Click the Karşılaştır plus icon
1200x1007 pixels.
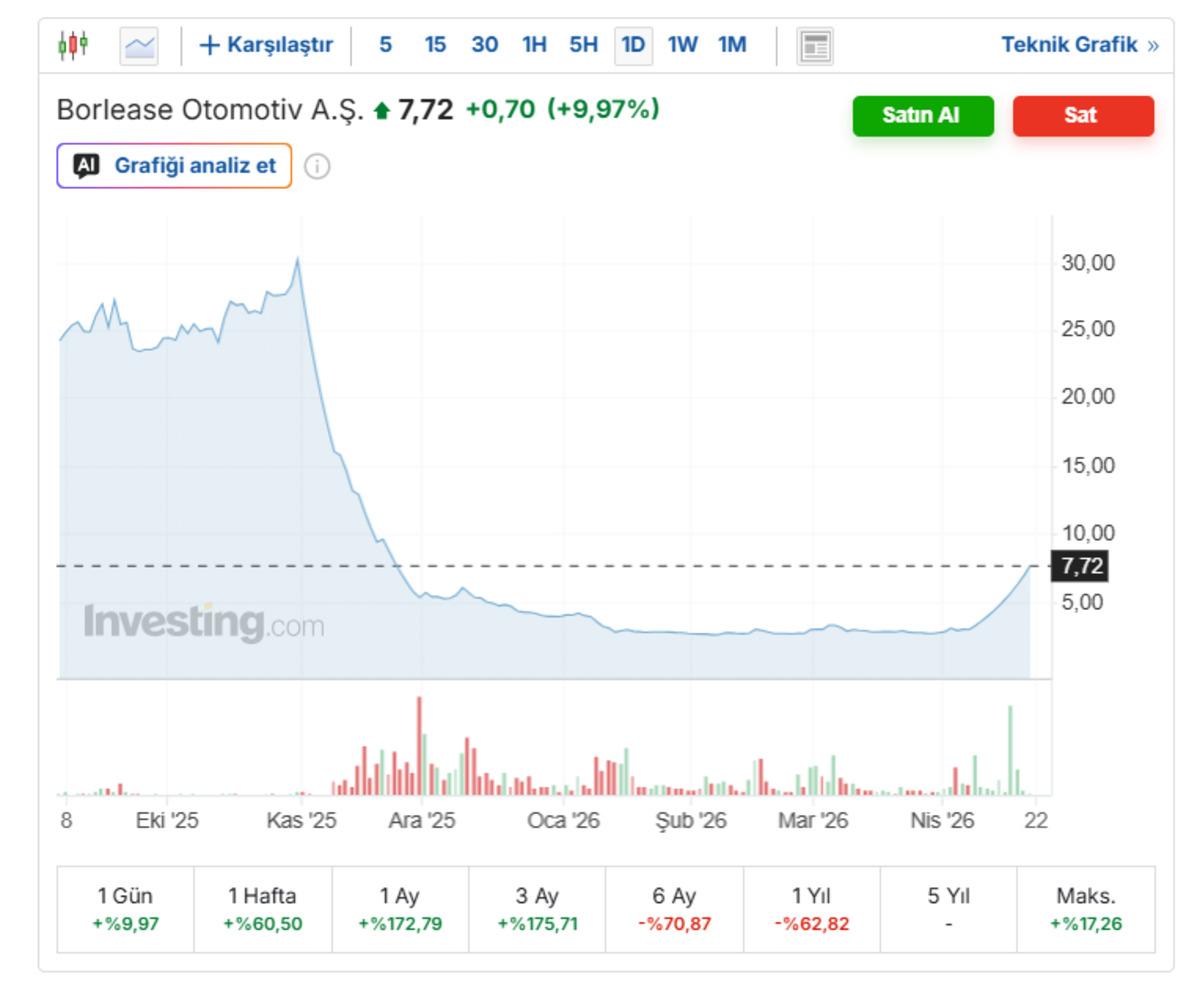(x=209, y=46)
